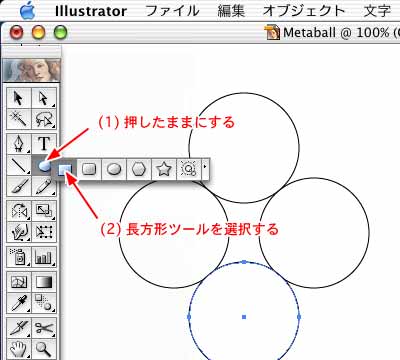Pick the Flare tool in flyout

[x=189, y=169]
